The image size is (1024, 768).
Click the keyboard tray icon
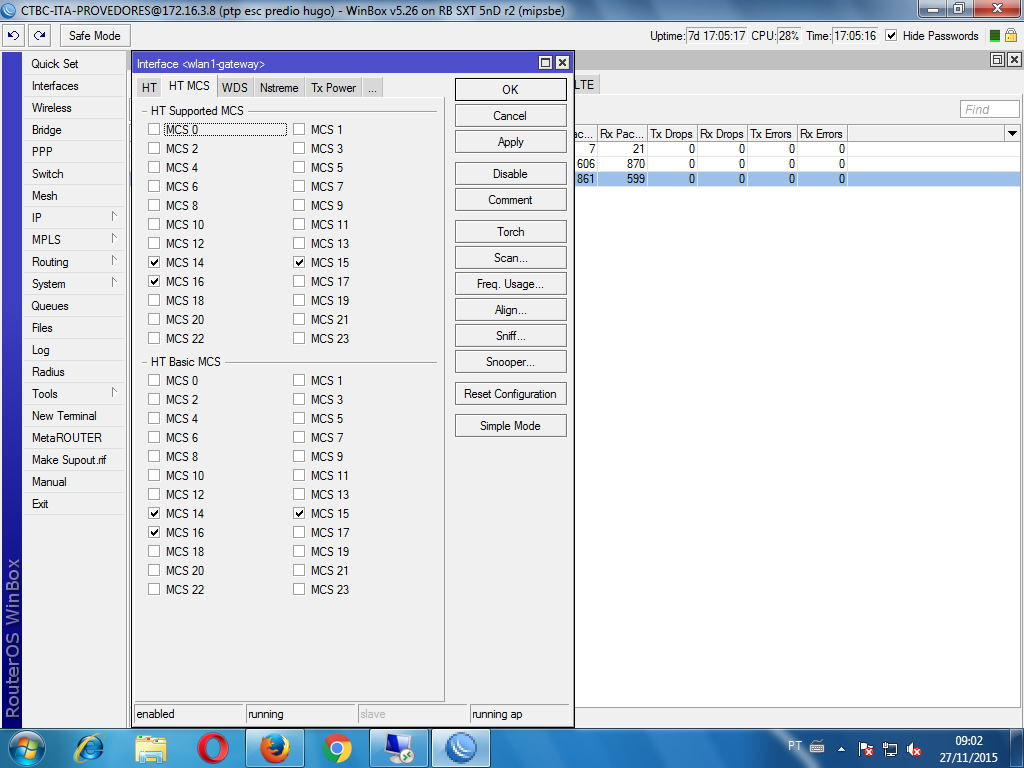(817, 746)
